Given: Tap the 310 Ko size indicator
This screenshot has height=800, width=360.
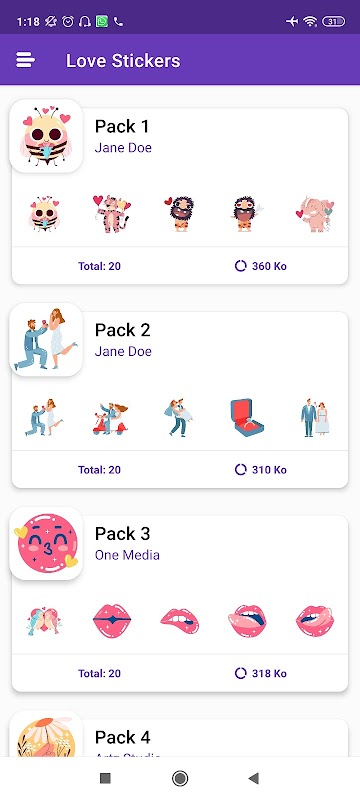Looking at the screenshot, I should [261, 469].
